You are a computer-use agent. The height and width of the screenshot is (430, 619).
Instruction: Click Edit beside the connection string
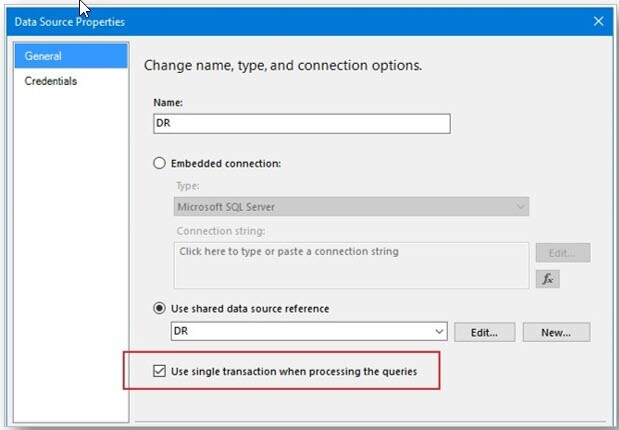click(x=562, y=252)
